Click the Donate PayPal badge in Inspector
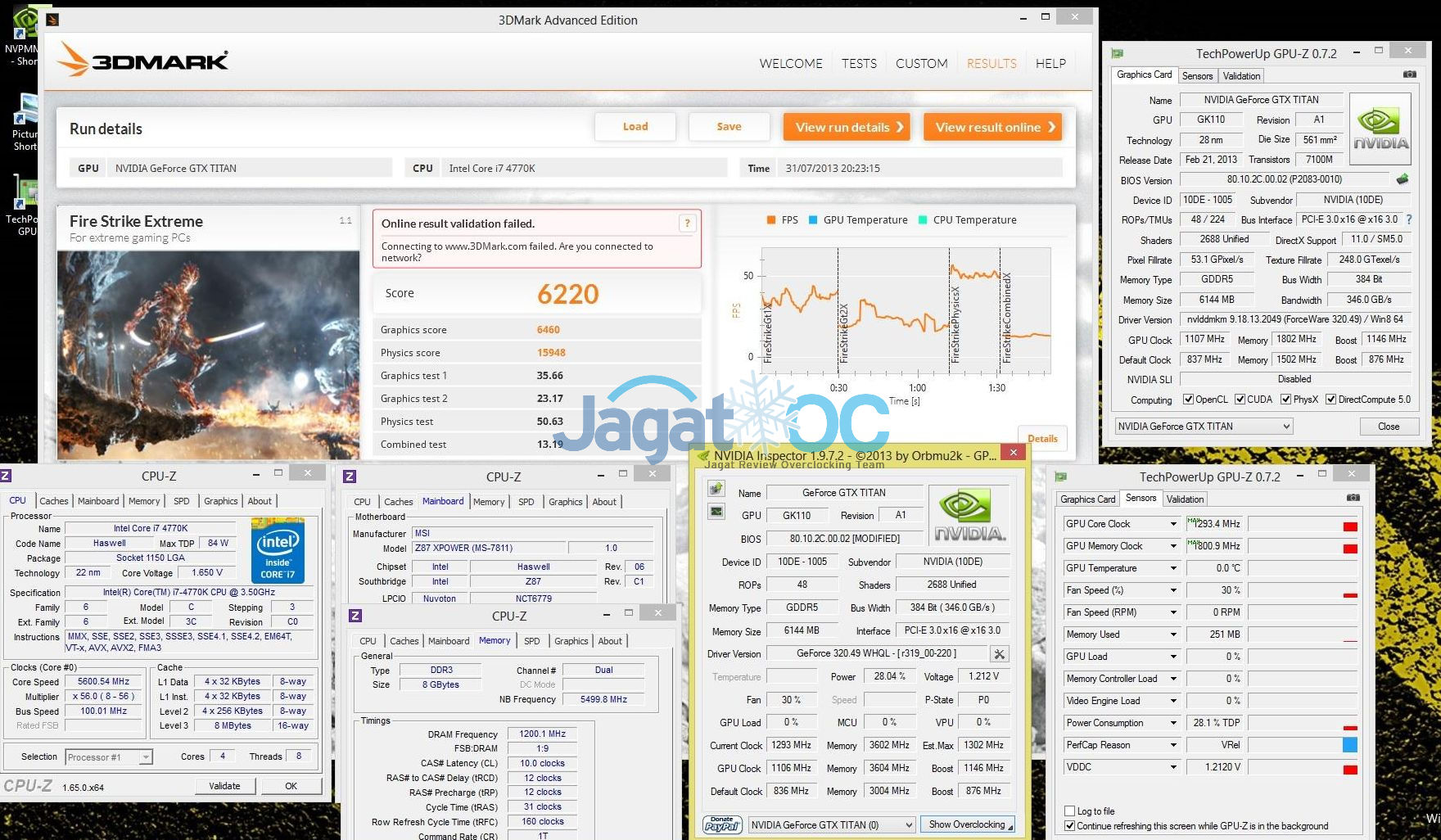The image size is (1441, 840). tap(722, 824)
